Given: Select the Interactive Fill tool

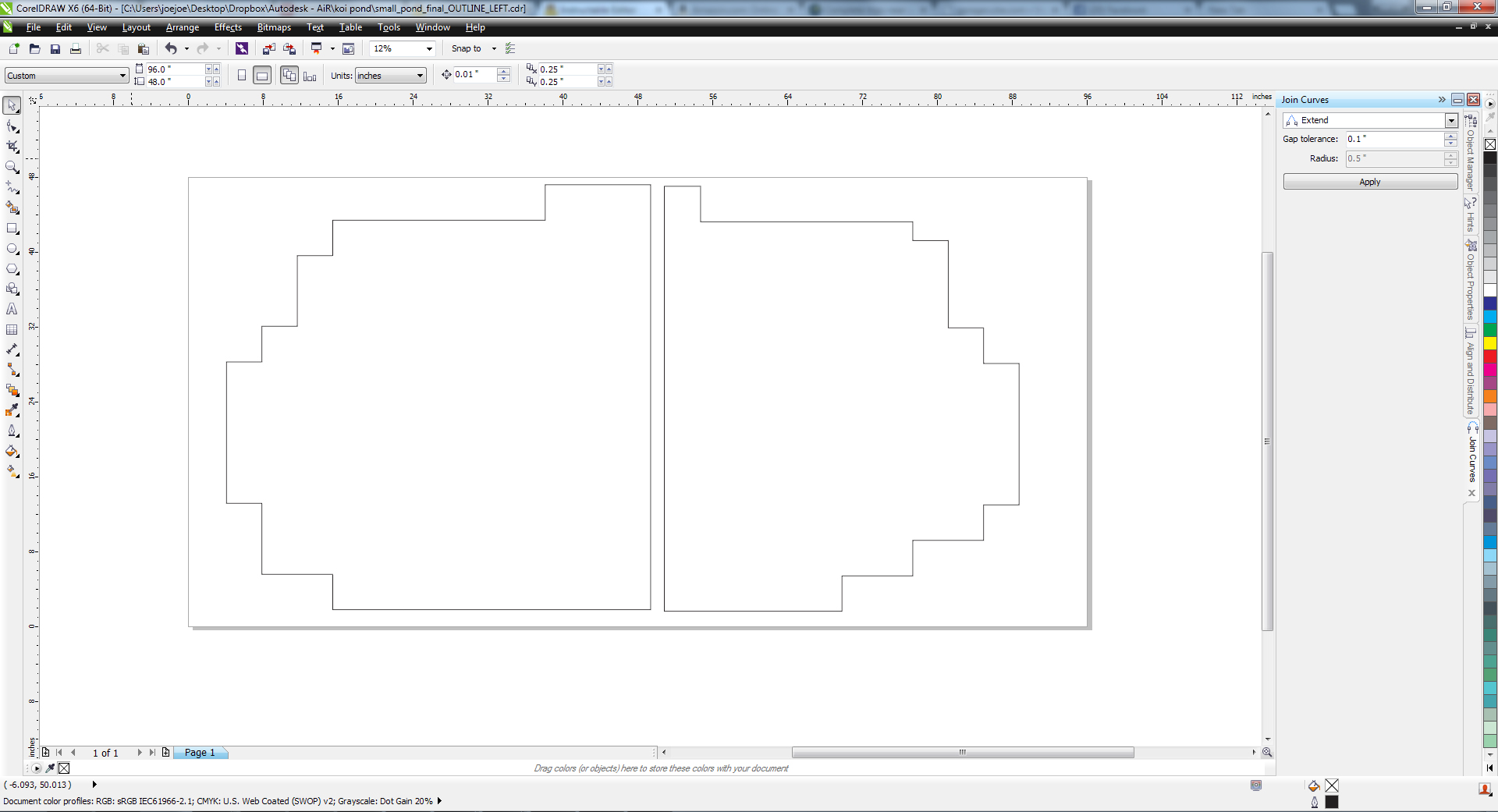Looking at the screenshot, I should pyautogui.click(x=12, y=472).
